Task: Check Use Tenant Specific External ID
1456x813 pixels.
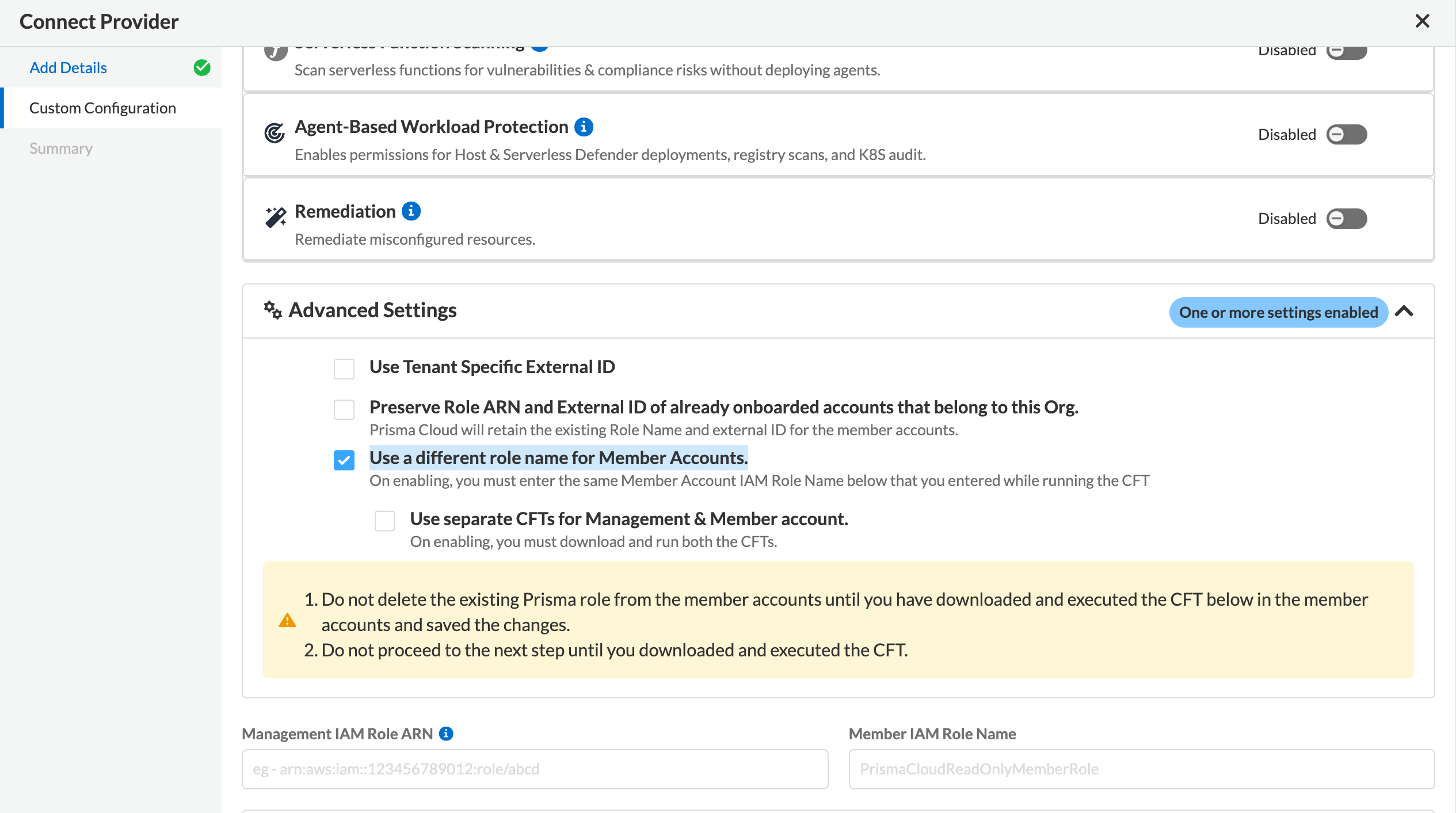Action: [x=344, y=368]
